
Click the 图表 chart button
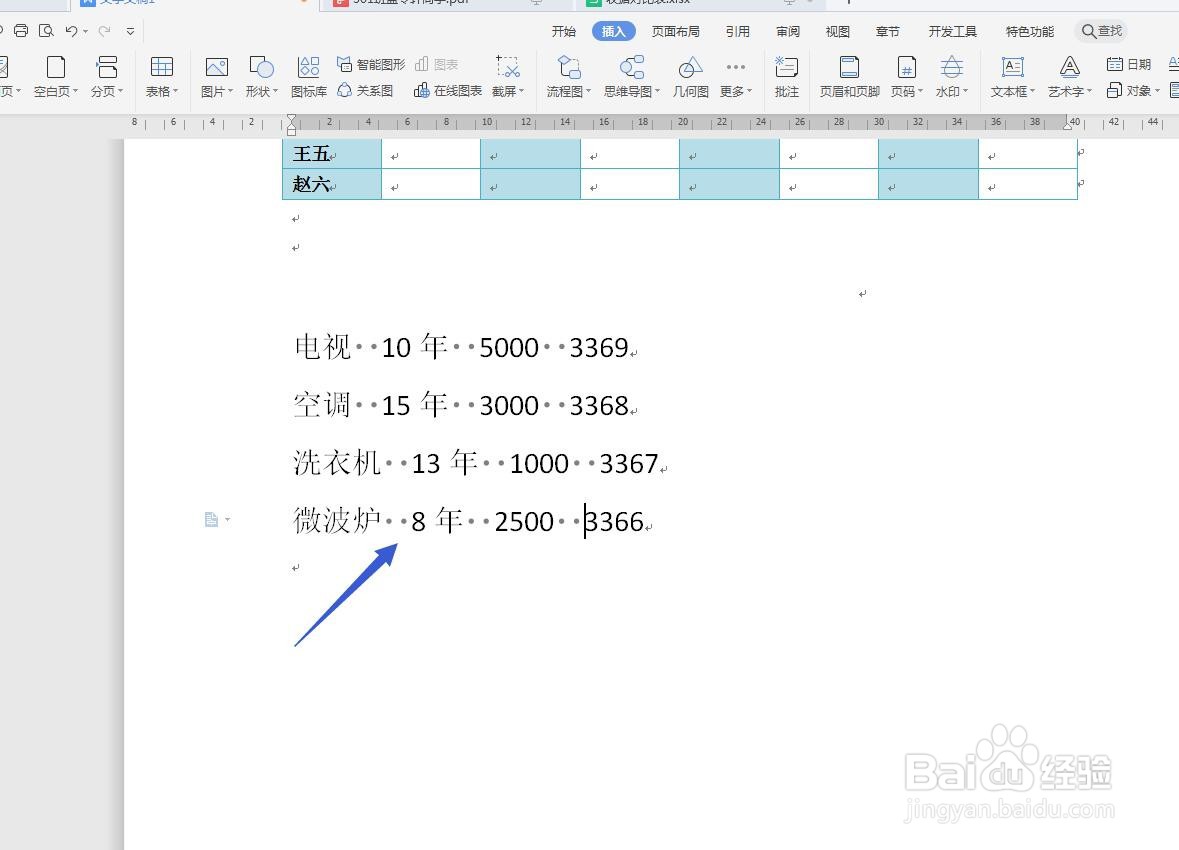click(x=437, y=65)
